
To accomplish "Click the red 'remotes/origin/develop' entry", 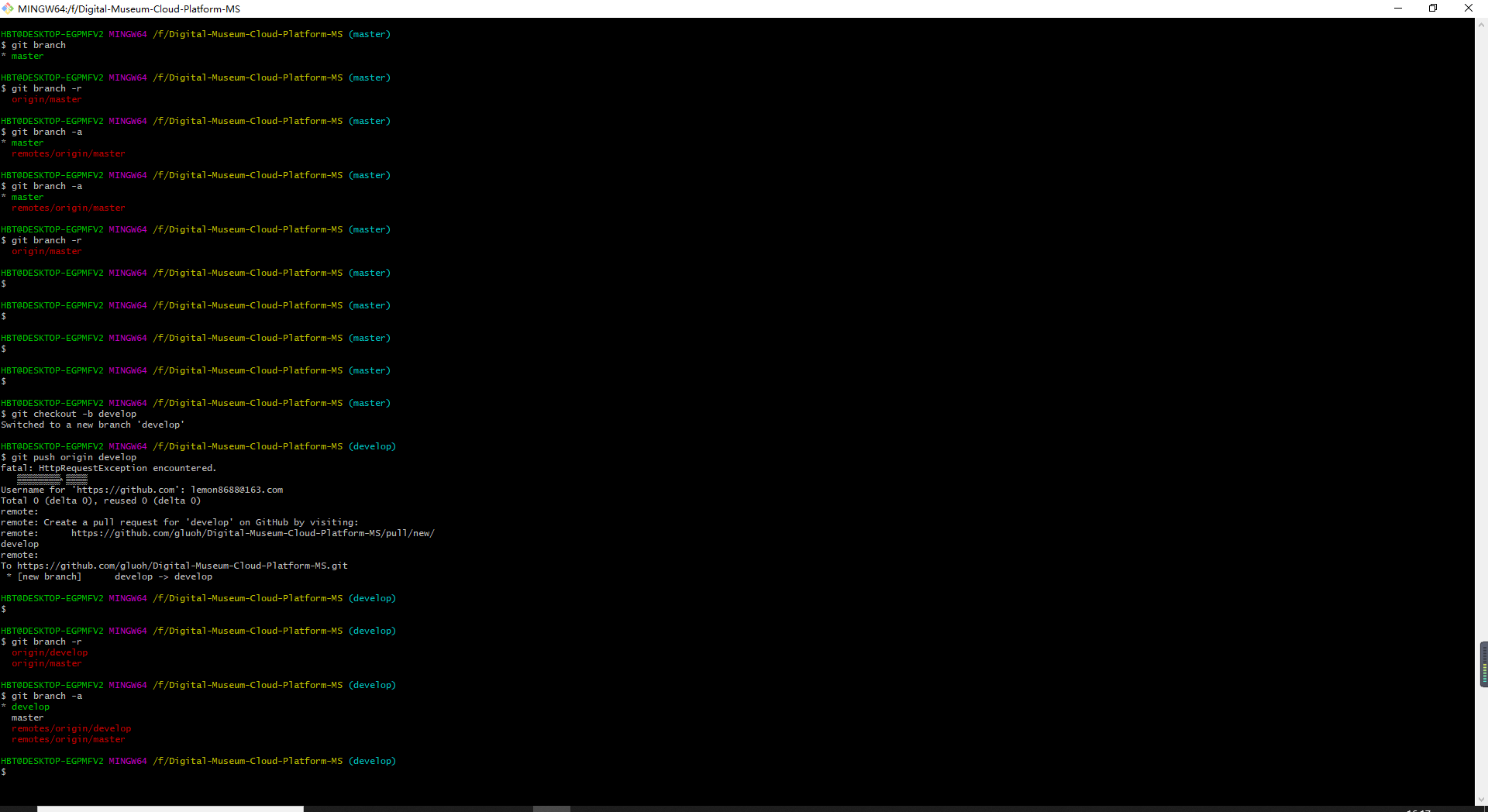I will click(71, 728).
